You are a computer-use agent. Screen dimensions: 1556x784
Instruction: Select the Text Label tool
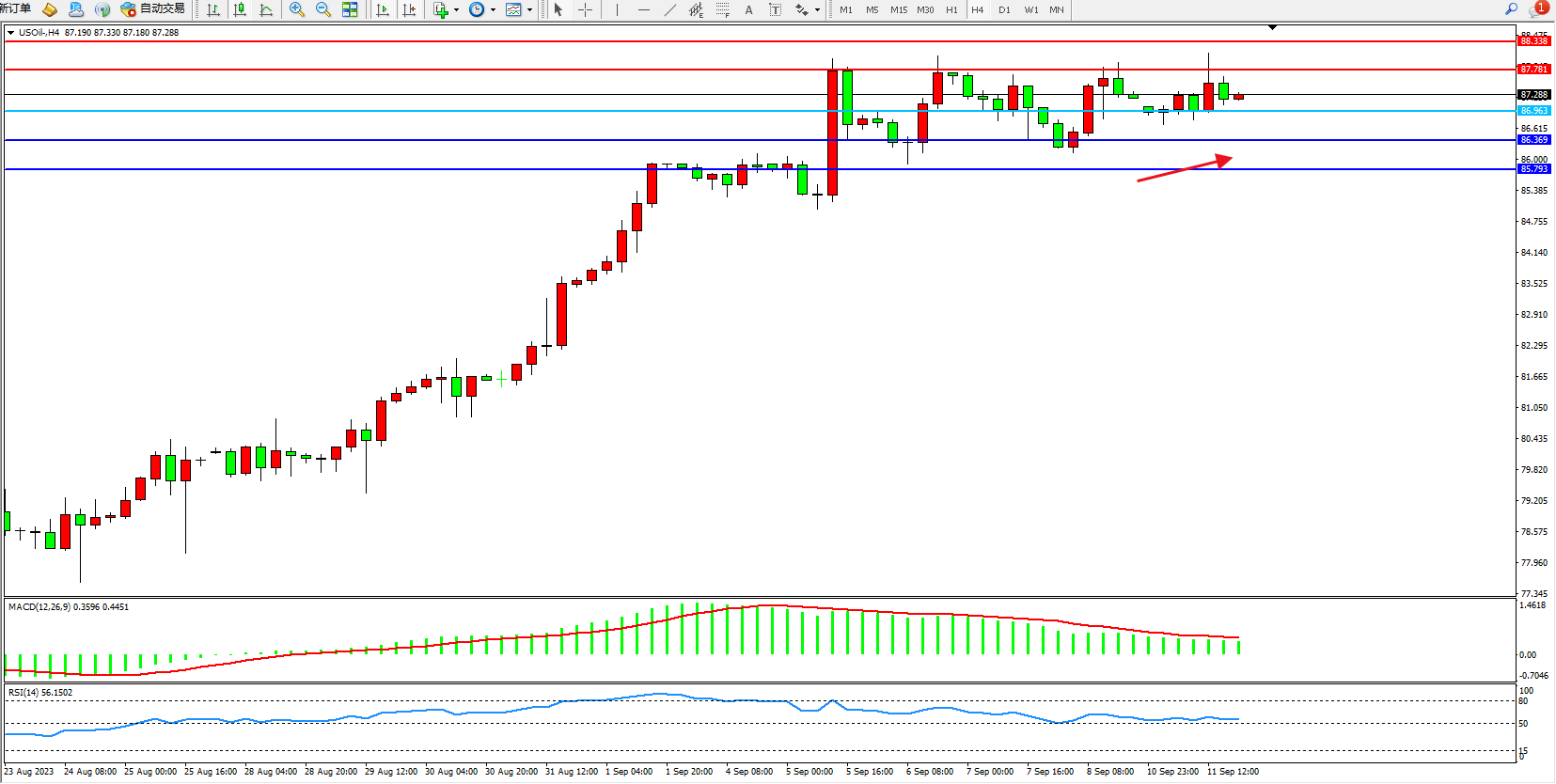click(x=775, y=9)
